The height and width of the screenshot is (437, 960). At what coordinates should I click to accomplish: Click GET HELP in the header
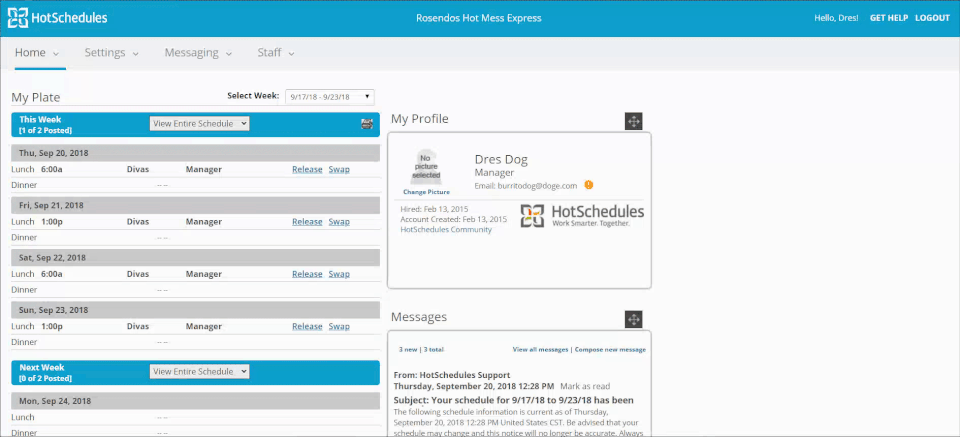coord(889,18)
